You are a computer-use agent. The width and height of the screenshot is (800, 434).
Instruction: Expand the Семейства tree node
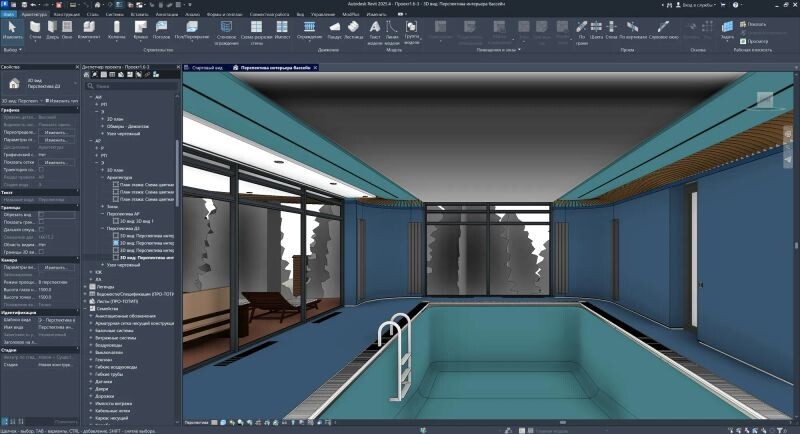86,309
